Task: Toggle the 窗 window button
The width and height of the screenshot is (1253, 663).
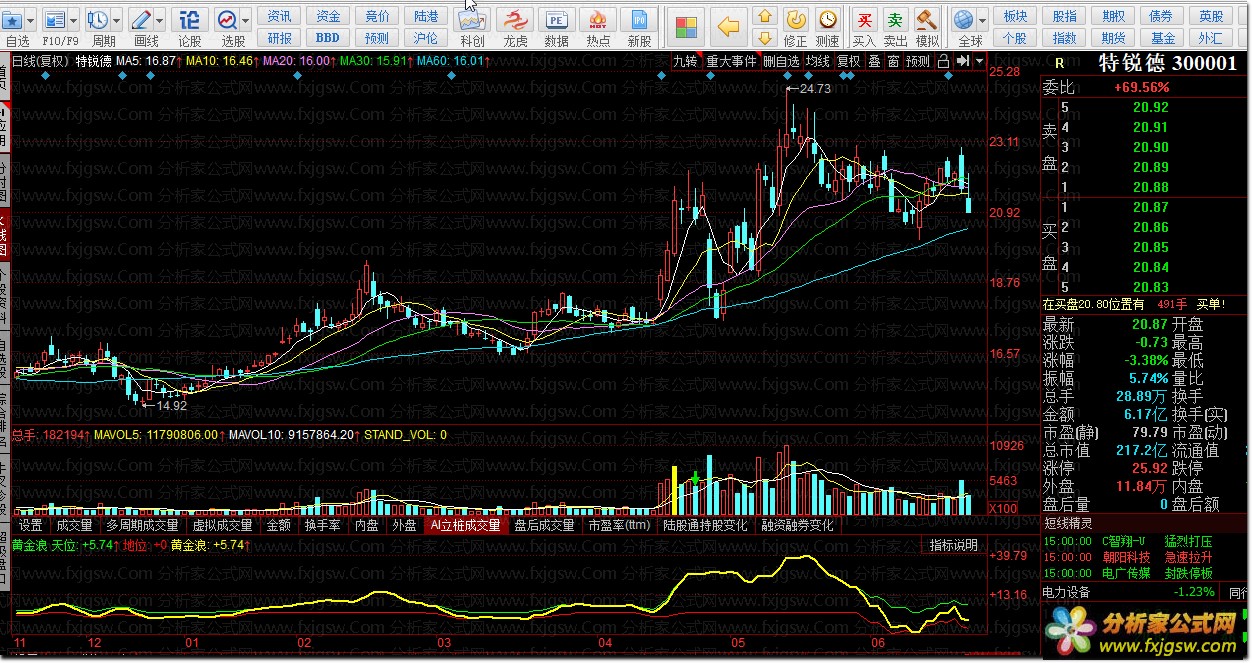Action: point(893,61)
